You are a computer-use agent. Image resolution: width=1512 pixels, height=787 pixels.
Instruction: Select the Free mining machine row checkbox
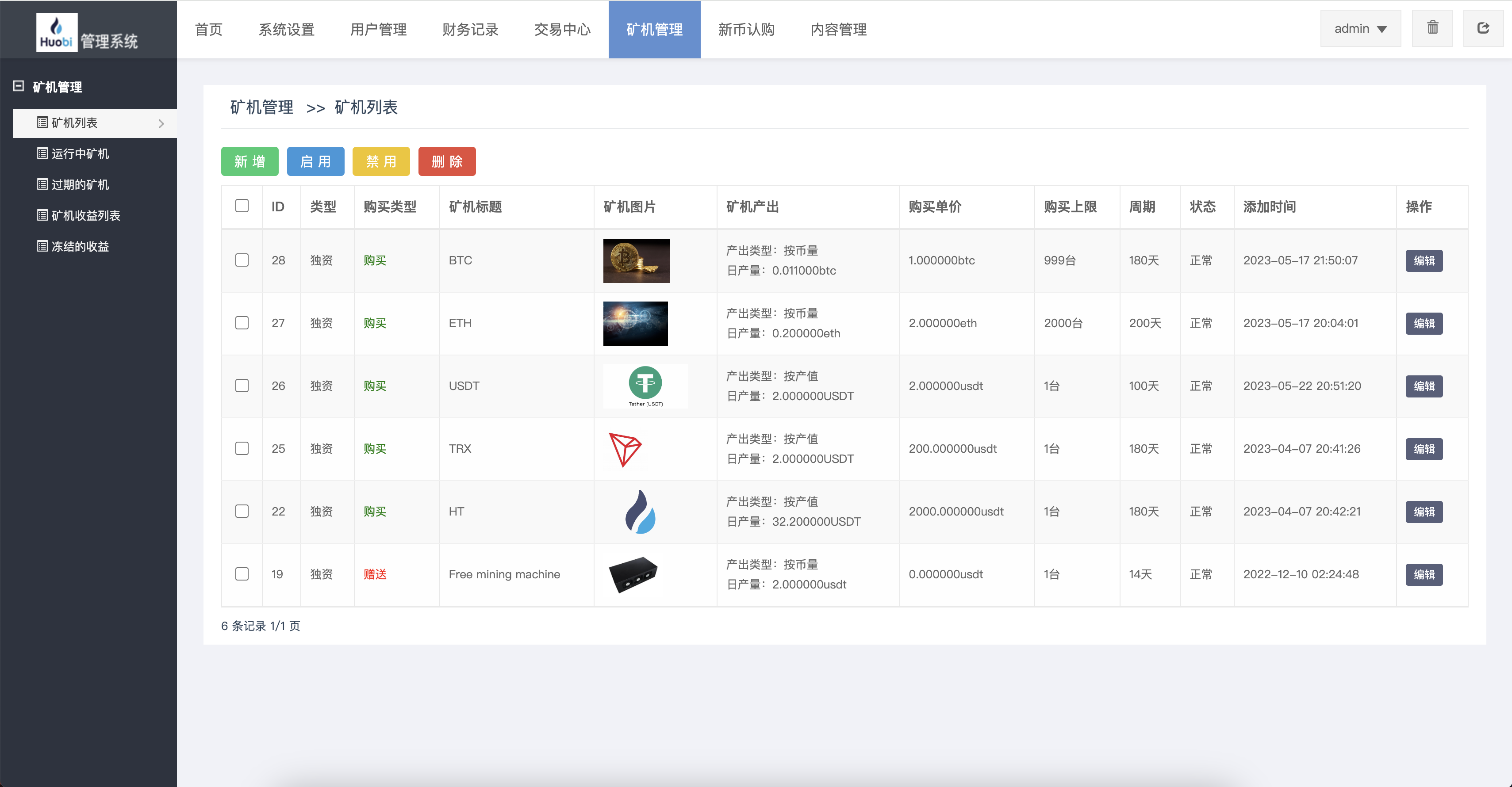pyautogui.click(x=242, y=575)
